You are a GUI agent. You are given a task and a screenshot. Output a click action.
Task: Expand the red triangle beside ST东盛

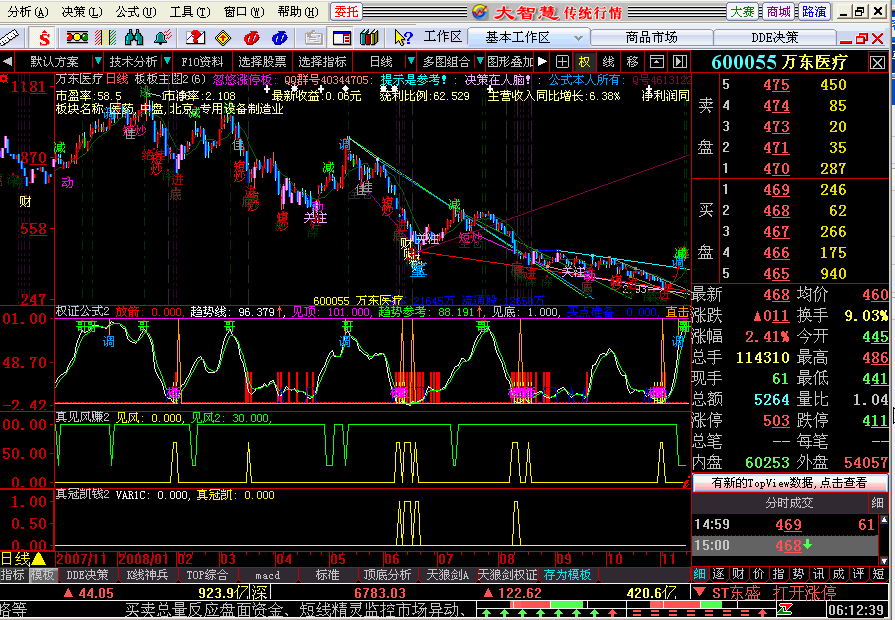tap(701, 592)
